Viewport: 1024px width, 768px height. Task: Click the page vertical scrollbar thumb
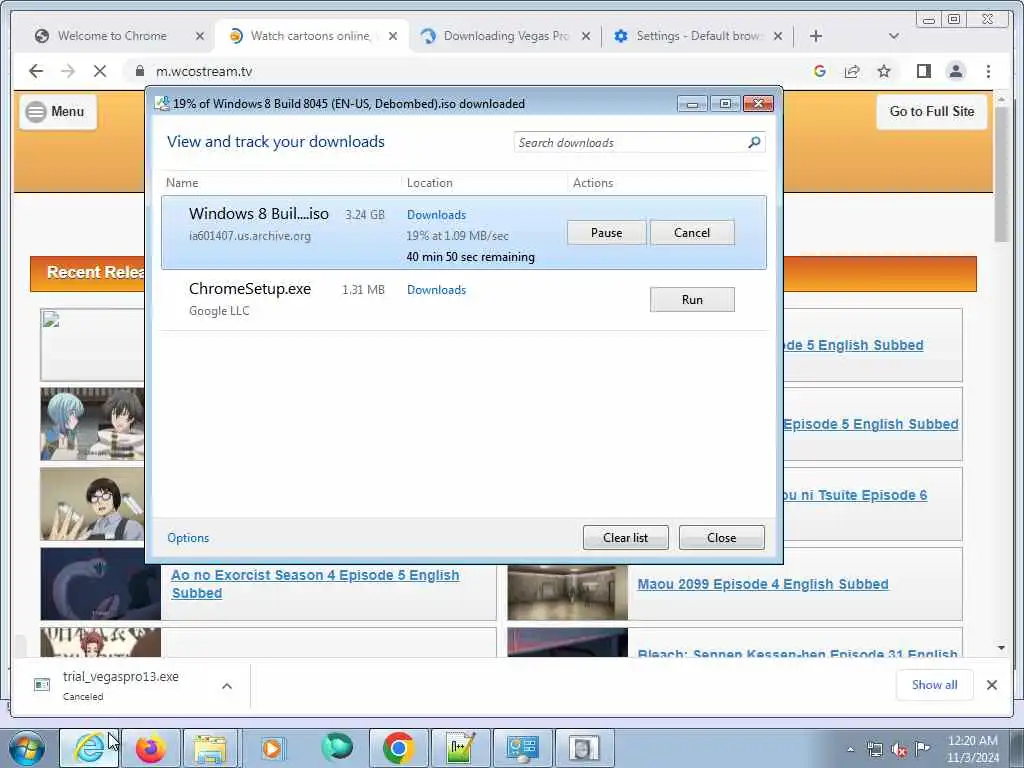click(1001, 173)
